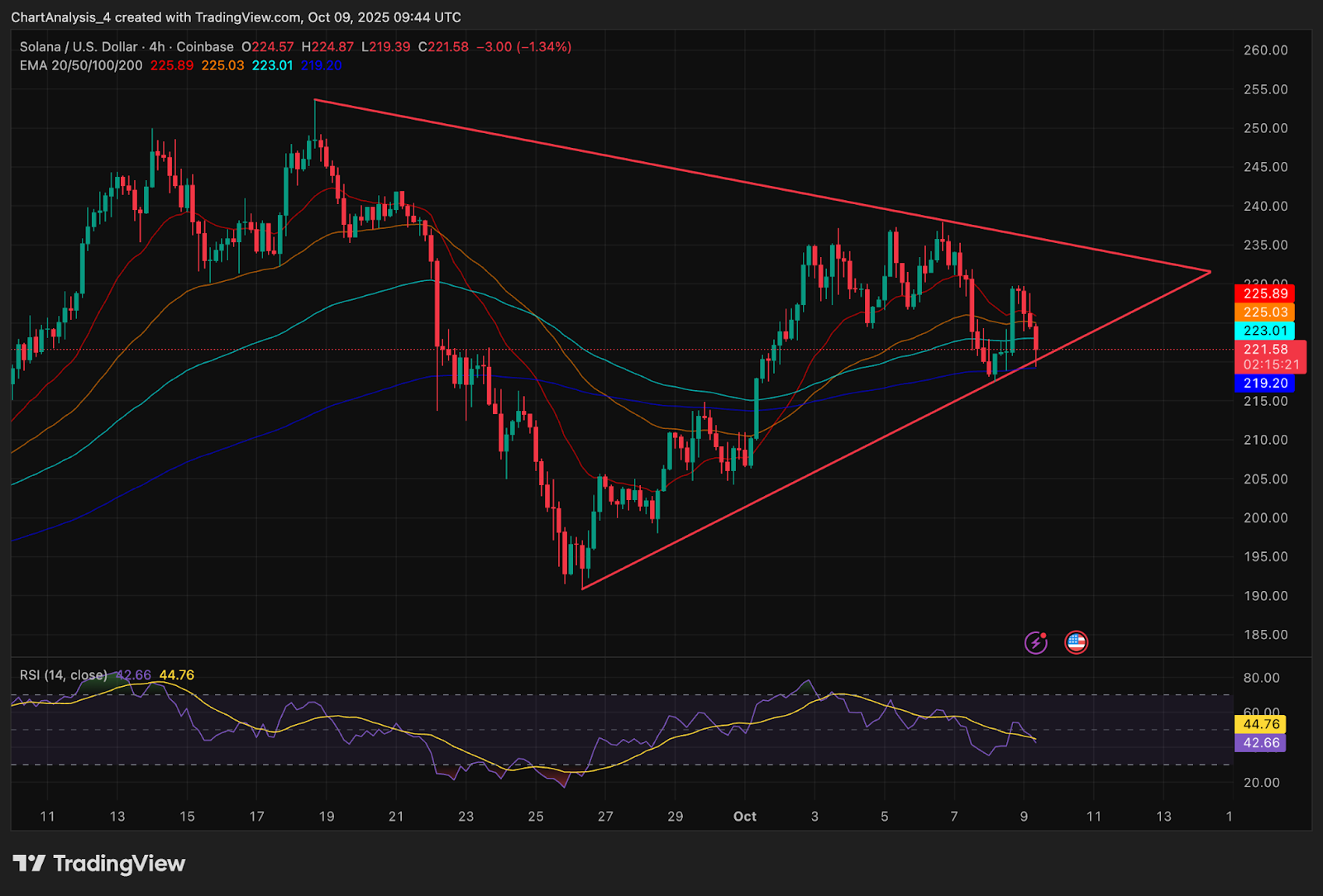The width and height of the screenshot is (1323, 896).
Task: Click the purple lightning bolt event icon
Action: (x=1036, y=642)
